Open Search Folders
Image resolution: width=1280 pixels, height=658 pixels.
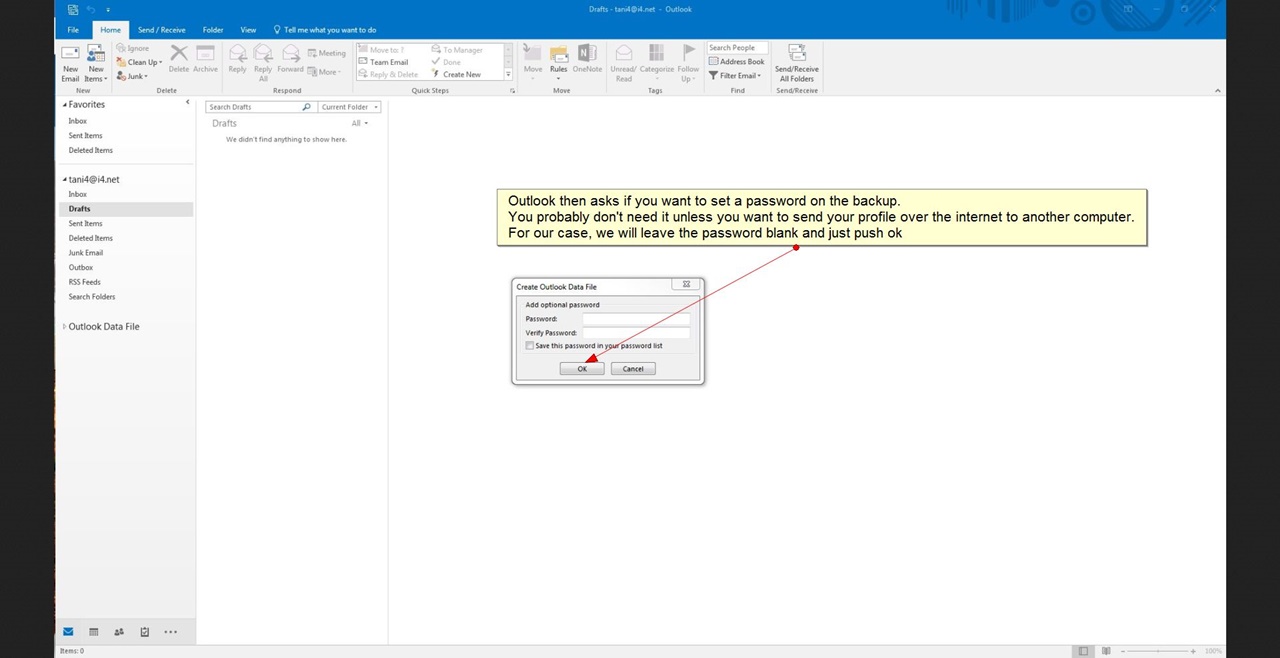tap(92, 297)
